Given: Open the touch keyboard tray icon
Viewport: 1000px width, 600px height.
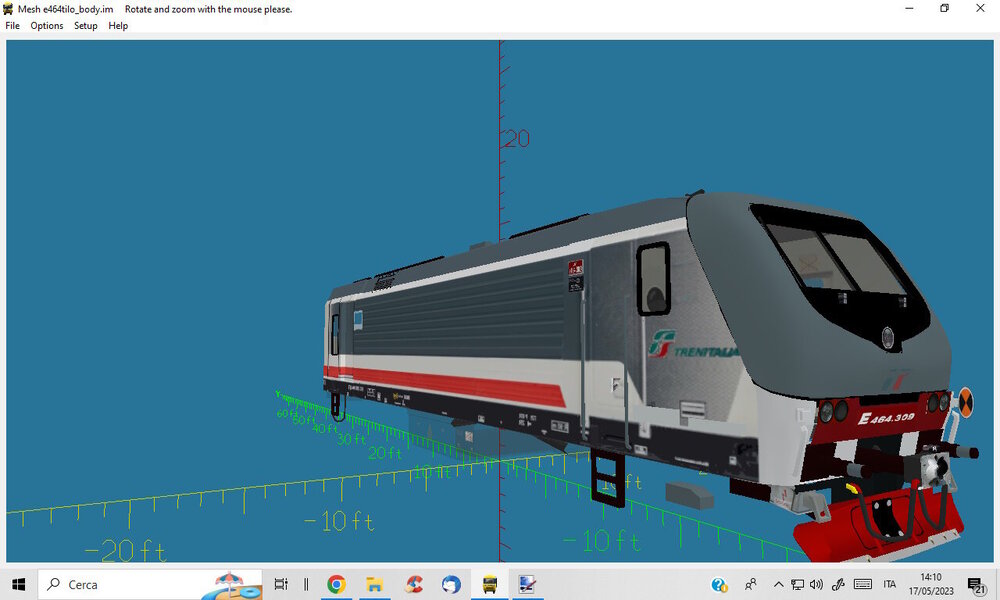Looking at the screenshot, I should pyautogui.click(x=862, y=584).
